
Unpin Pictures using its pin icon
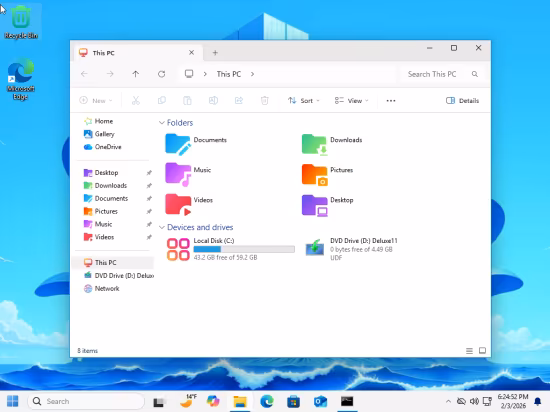[x=149, y=211]
